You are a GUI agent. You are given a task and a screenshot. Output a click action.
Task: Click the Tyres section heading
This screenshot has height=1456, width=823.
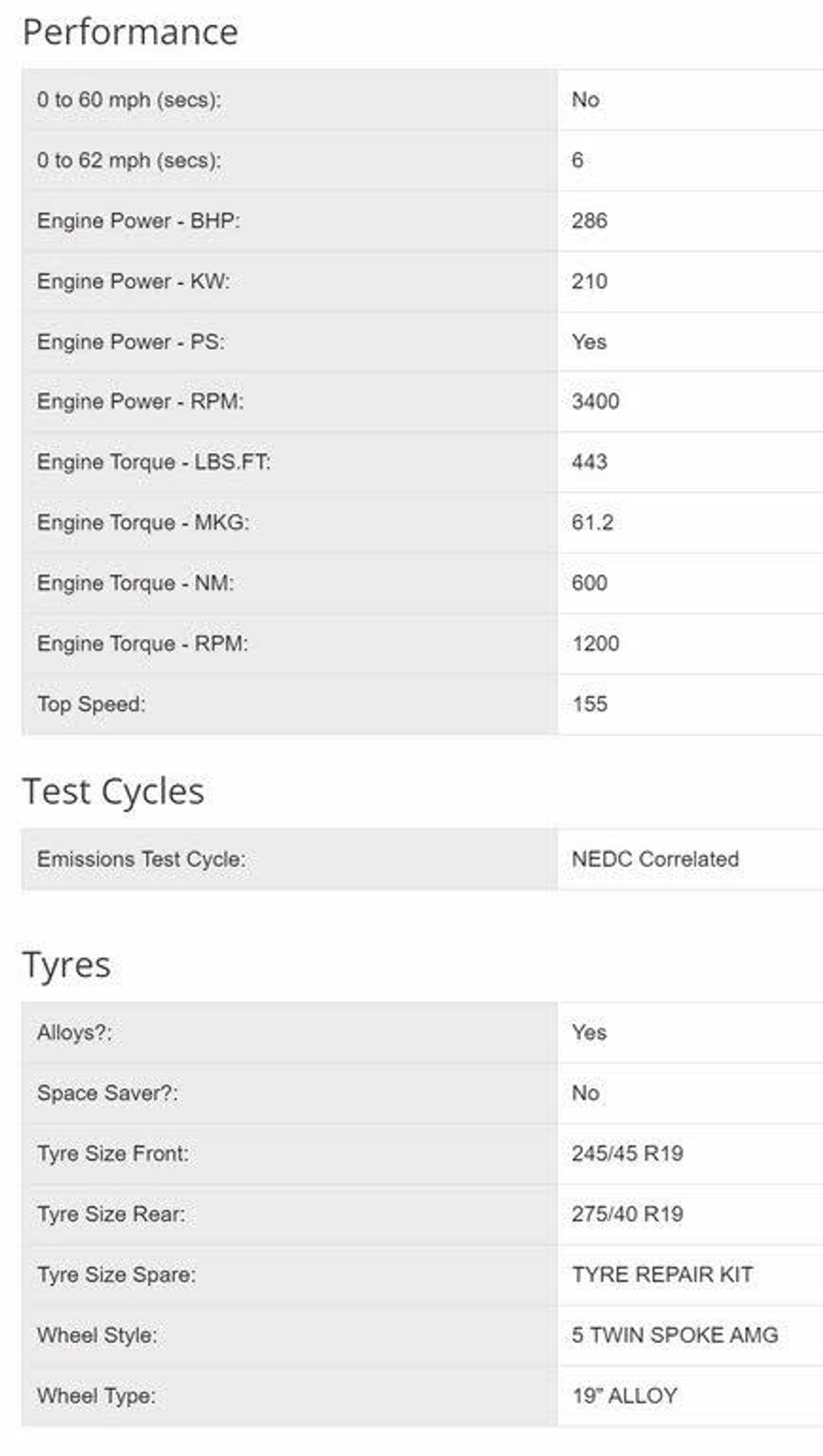click(x=66, y=965)
